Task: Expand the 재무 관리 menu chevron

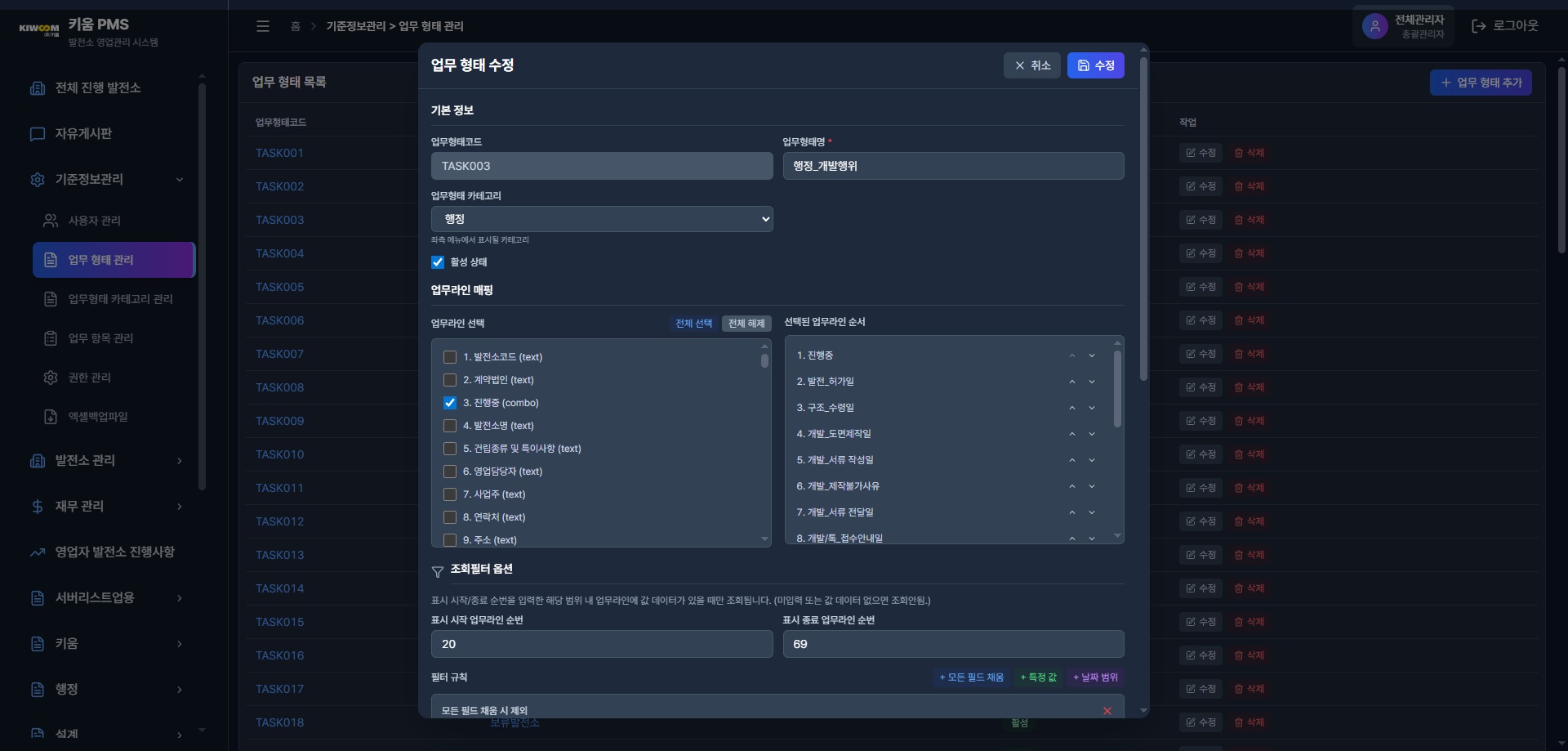Action: pyautogui.click(x=180, y=507)
